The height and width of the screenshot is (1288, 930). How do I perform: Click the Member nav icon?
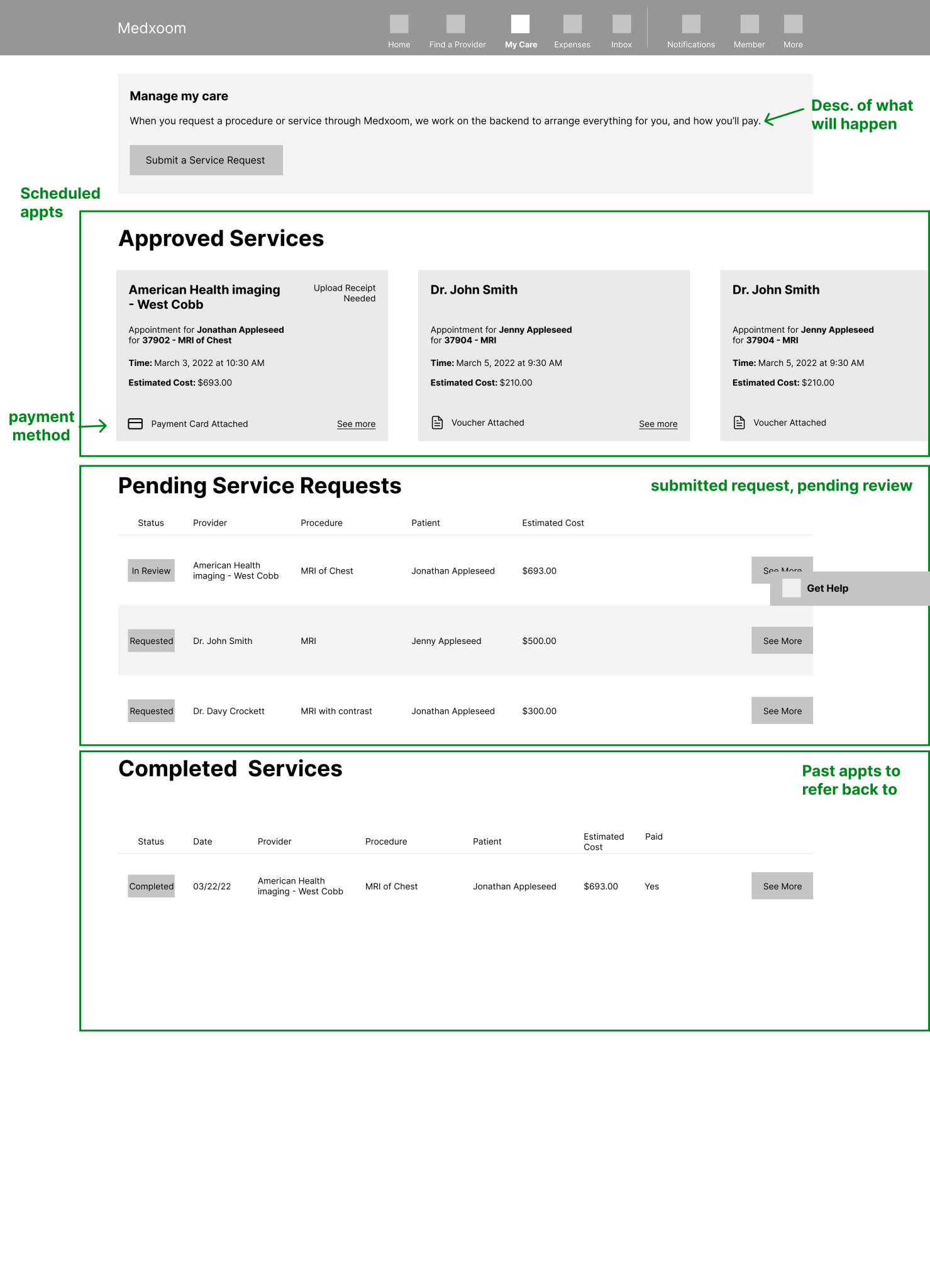click(750, 24)
